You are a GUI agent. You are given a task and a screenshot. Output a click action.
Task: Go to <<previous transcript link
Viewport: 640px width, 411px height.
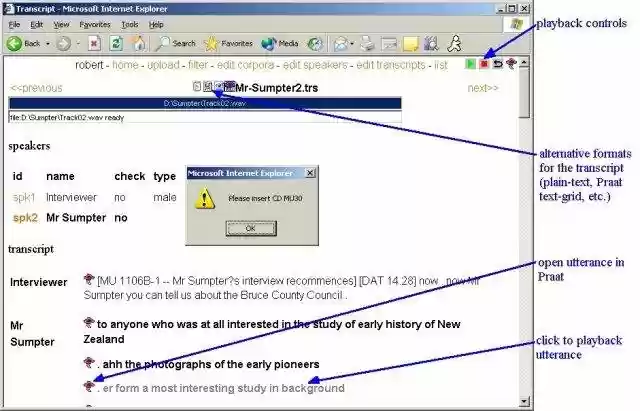point(36,88)
